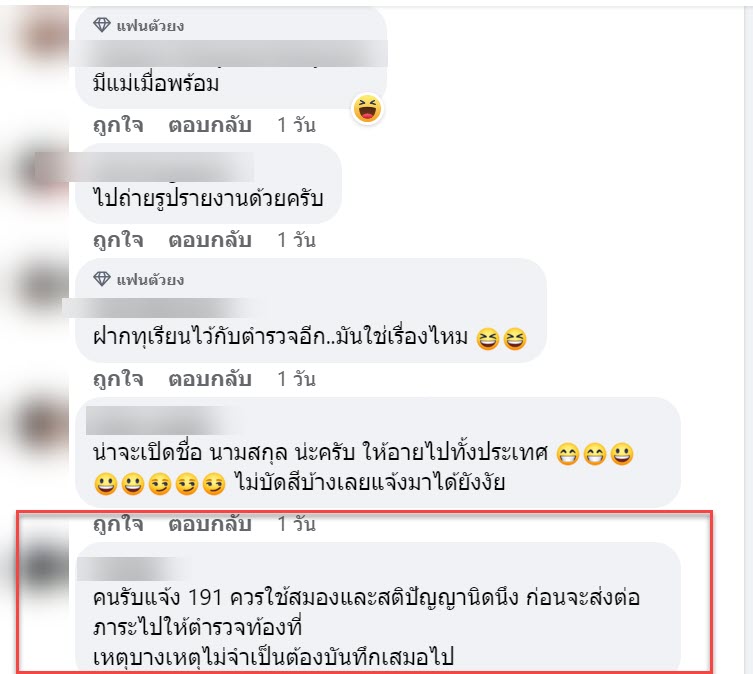Click ตอบกลับ under ไปถ่ายรูปรายงานด้วยครับ
The width and height of the screenshot is (753, 674).
(x=210, y=240)
